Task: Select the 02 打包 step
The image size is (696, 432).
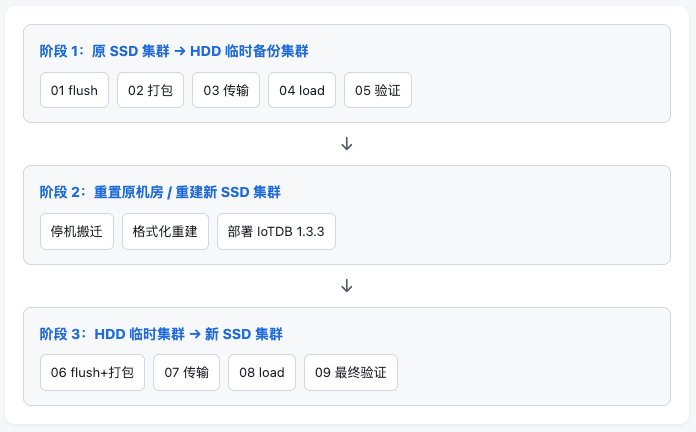Action: [x=150, y=90]
